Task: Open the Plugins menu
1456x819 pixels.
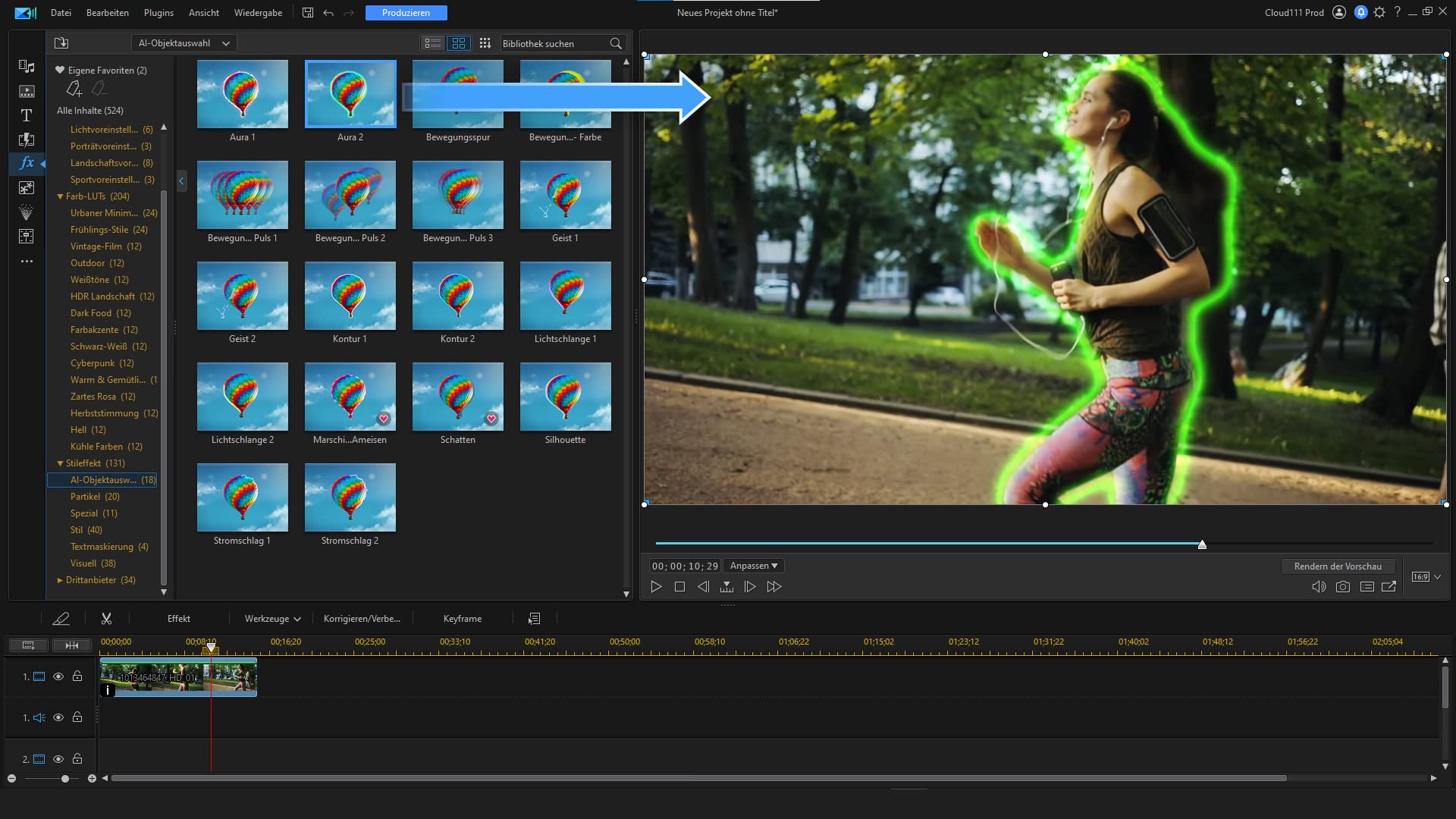Action: [158, 13]
